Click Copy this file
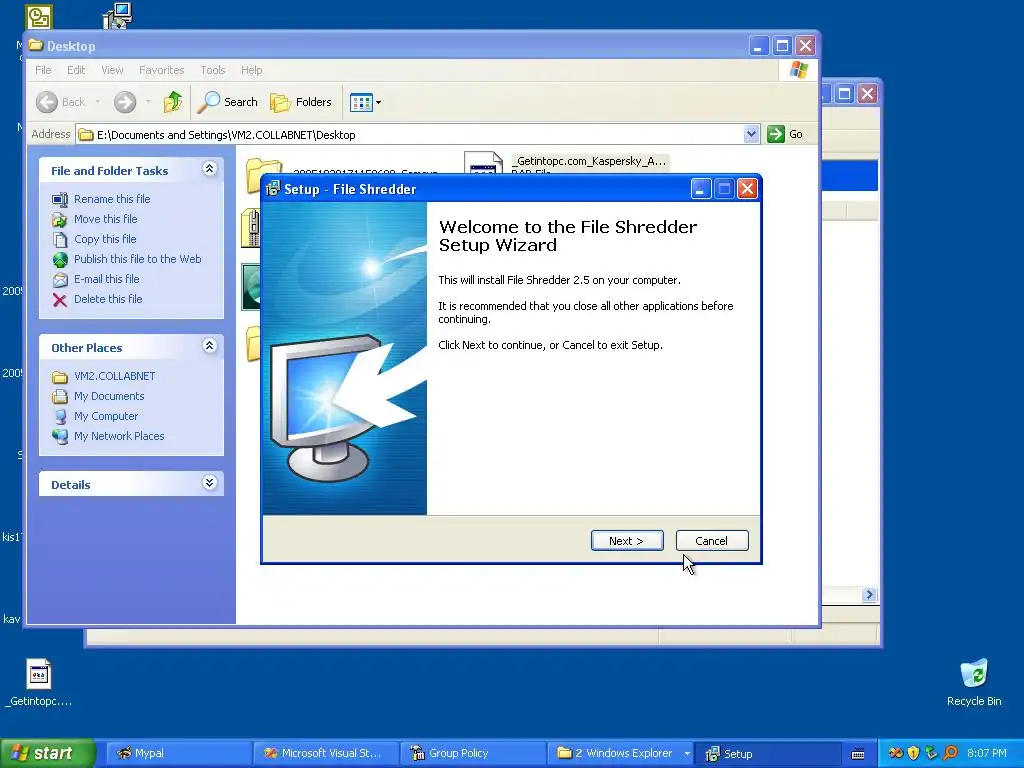This screenshot has width=1024, height=768. tap(104, 239)
